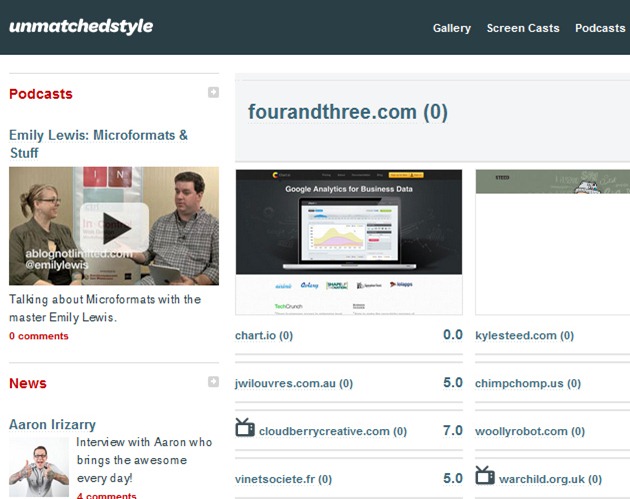Open the chimpchomp.us (0) link
Screen dimensions: 630x499
[528, 383]
